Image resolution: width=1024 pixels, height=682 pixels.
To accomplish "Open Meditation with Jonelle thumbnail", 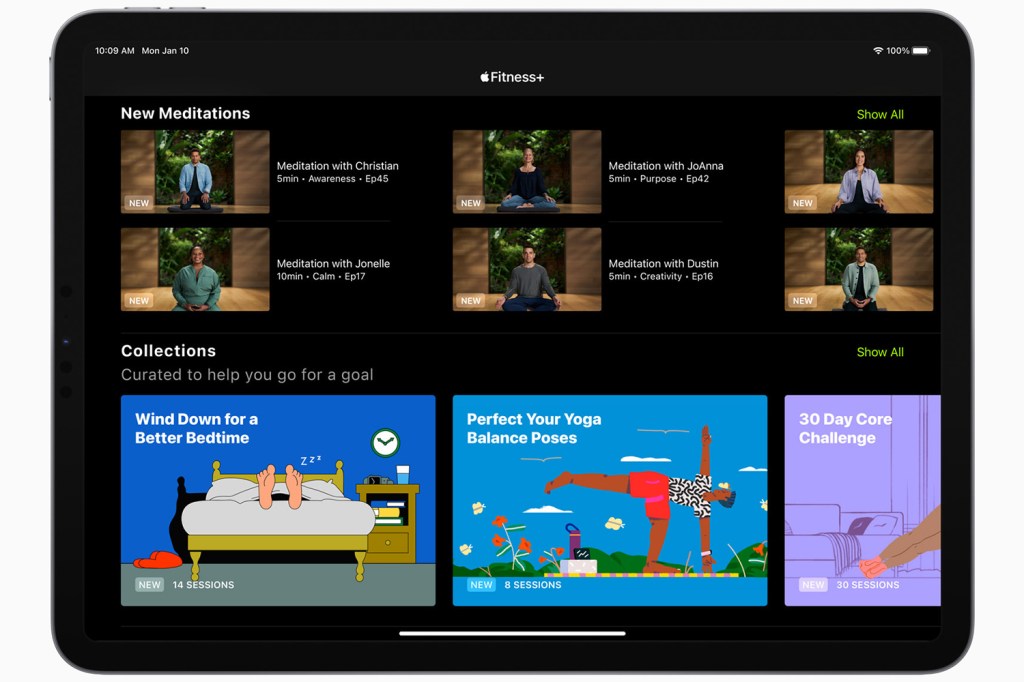I will point(195,269).
